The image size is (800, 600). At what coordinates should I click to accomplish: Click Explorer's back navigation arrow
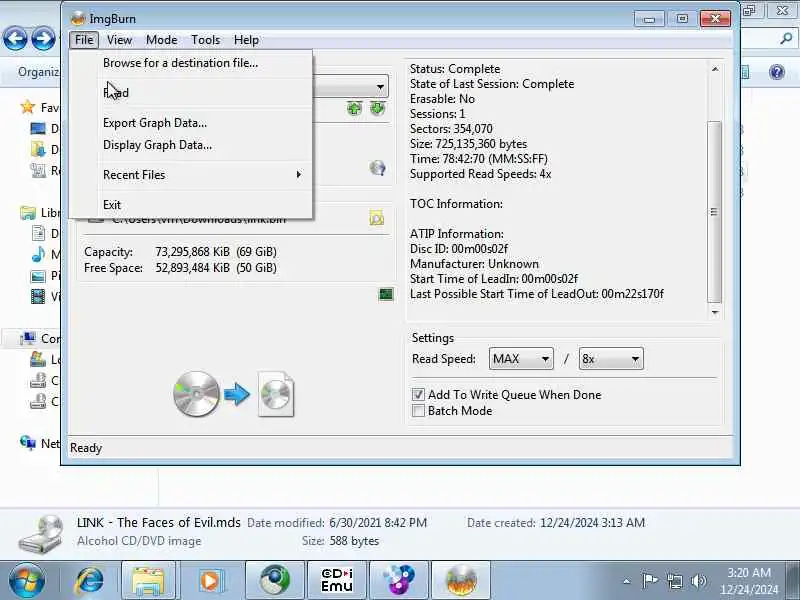pos(15,38)
